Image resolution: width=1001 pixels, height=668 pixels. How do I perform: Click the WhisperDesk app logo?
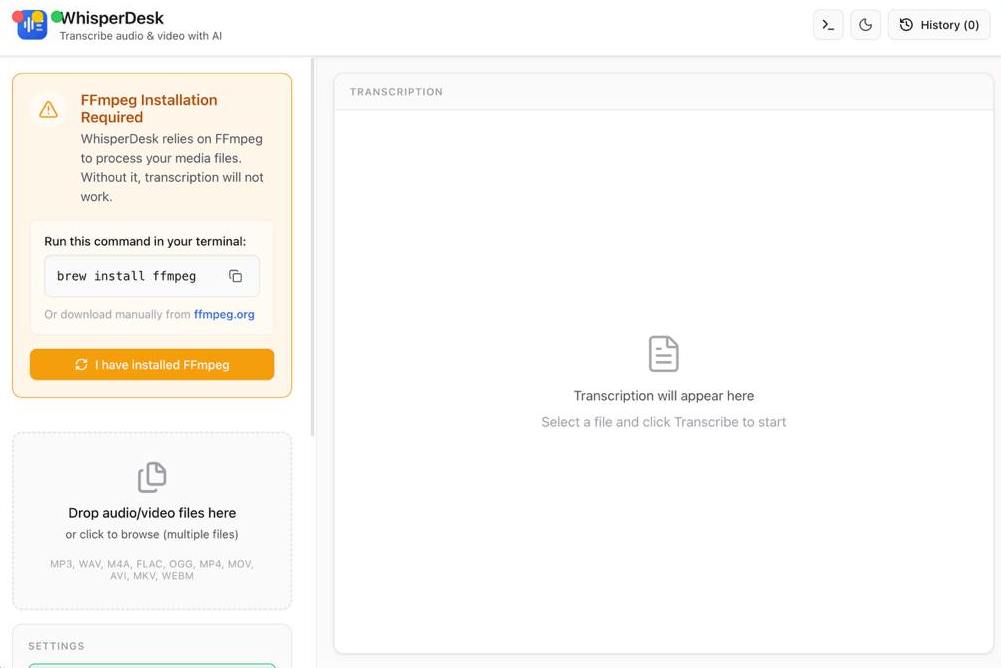tap(33, 26)
